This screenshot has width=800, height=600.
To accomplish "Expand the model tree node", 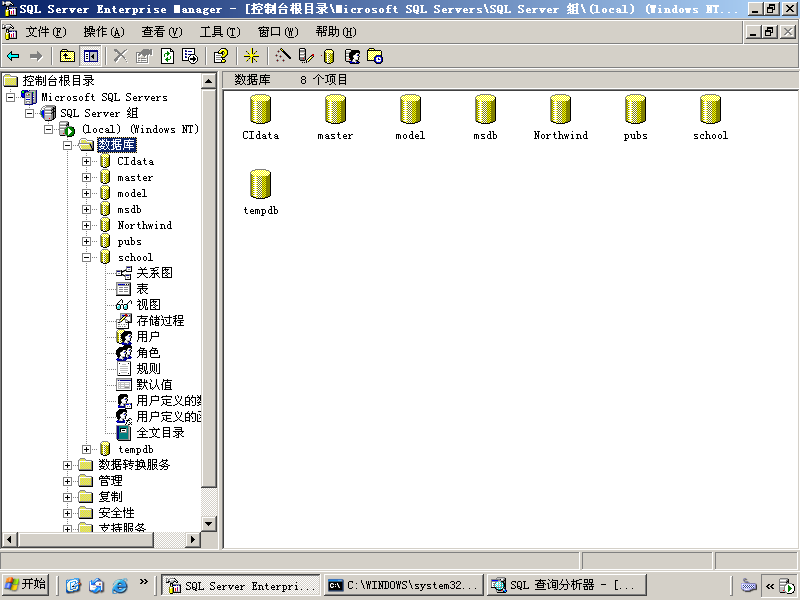I will [x=86, y=193].
